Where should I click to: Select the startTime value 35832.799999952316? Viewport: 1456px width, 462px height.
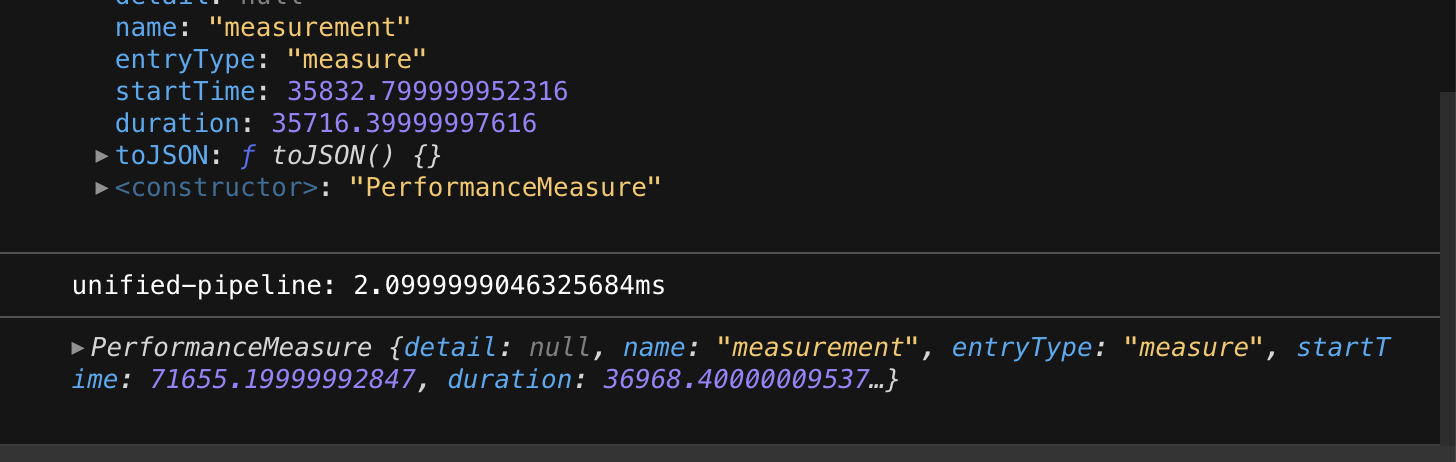click(x=427, y=91)
